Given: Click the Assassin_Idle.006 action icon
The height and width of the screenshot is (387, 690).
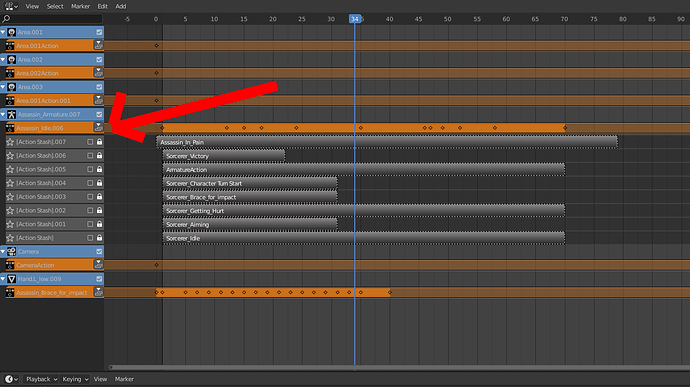Looking at the screenshot, I should point(10,128).
